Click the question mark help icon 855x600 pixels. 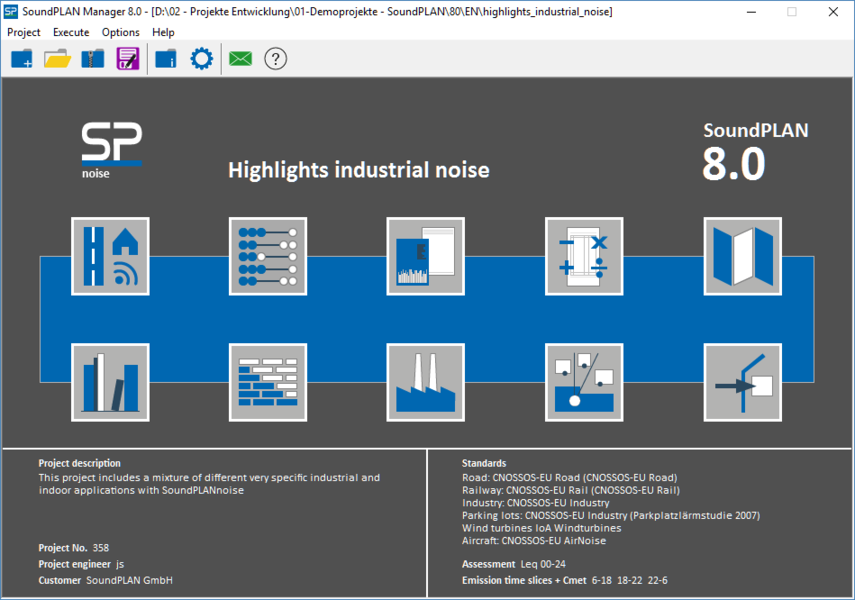tap(275, 59)
